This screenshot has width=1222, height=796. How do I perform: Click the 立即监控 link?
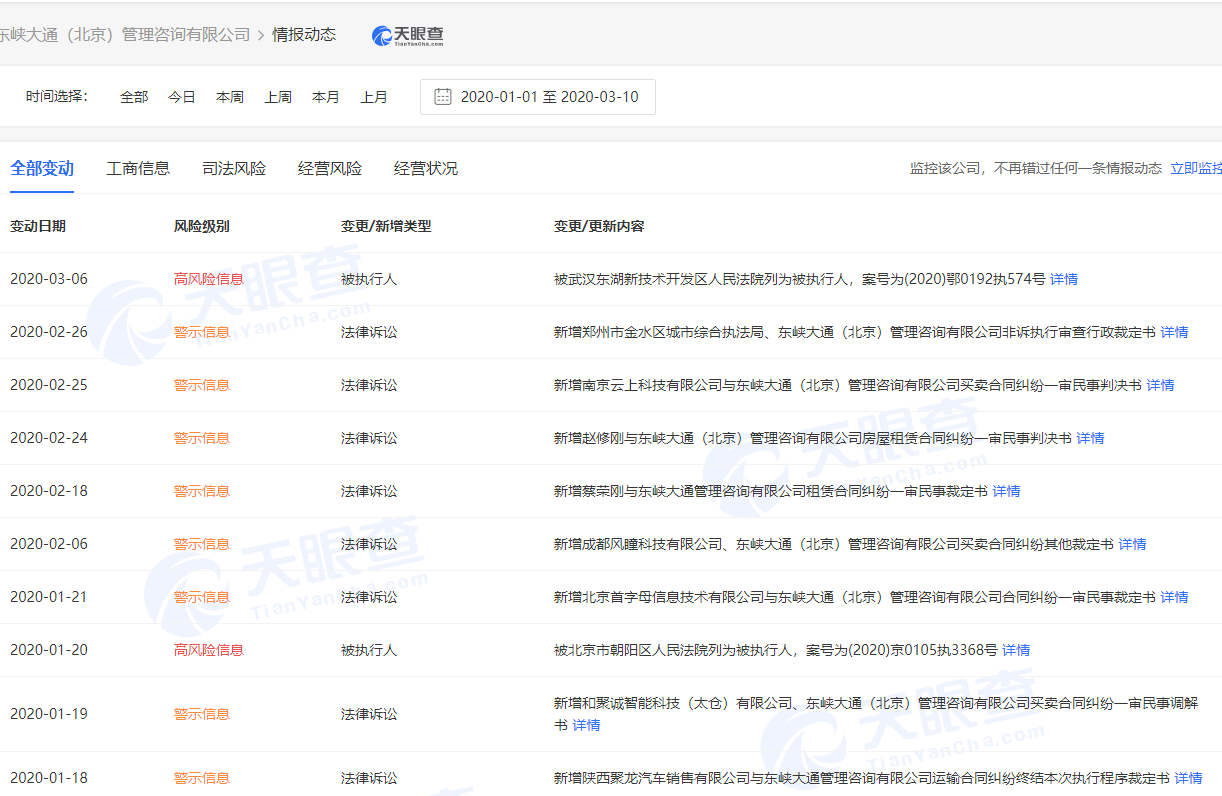[1196, 168]
